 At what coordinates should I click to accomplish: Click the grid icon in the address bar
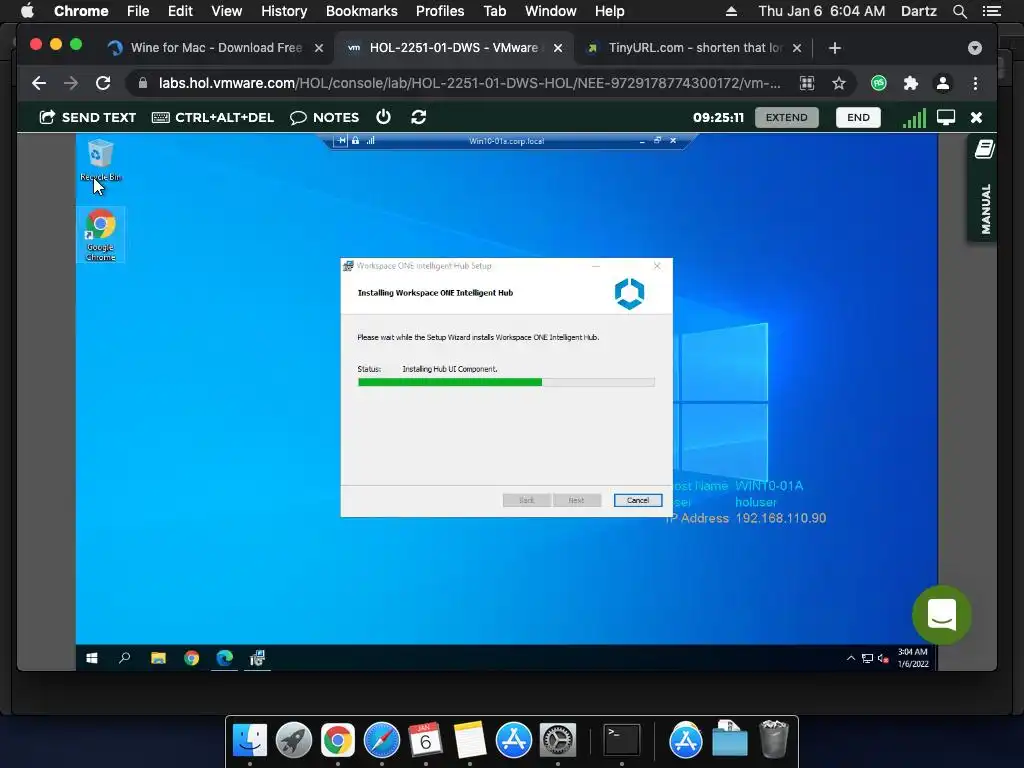pyautogui.click(x=807, y=83)
